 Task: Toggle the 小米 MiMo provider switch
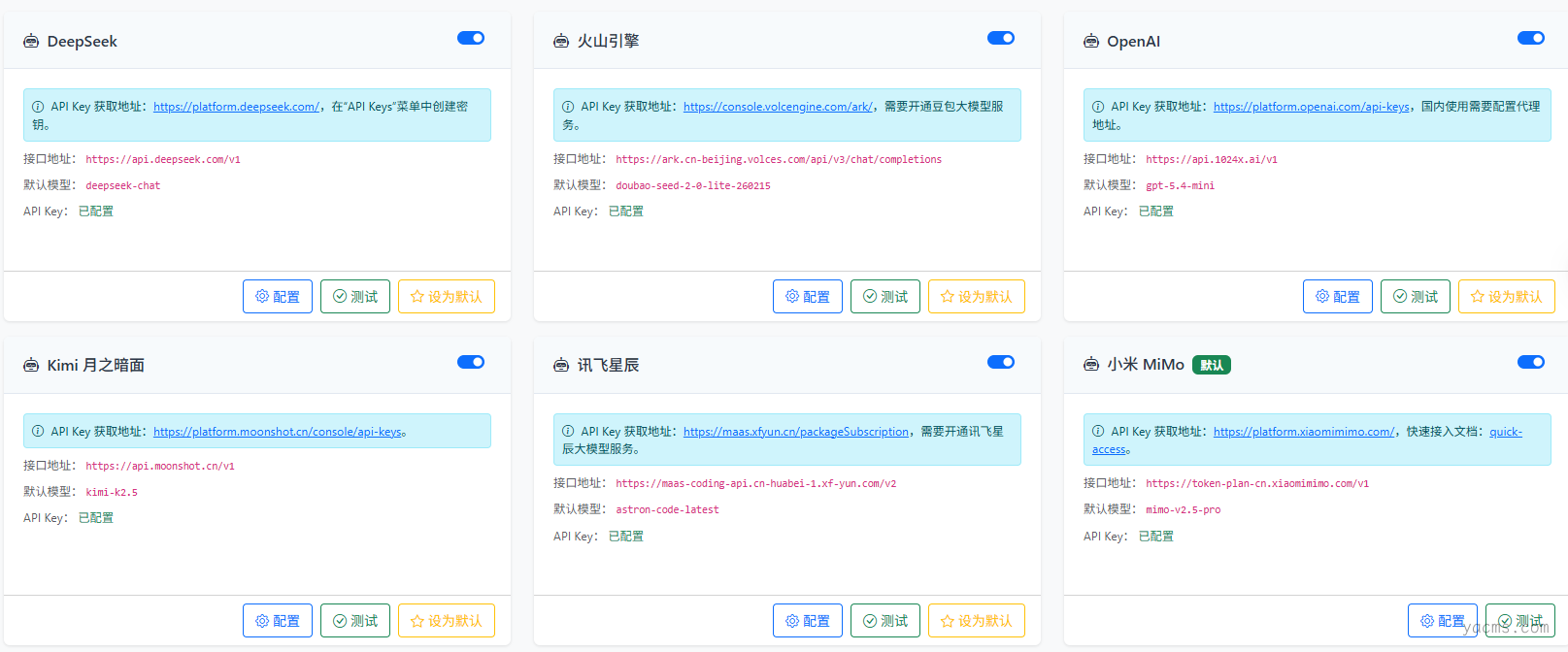click(1531, 362)
